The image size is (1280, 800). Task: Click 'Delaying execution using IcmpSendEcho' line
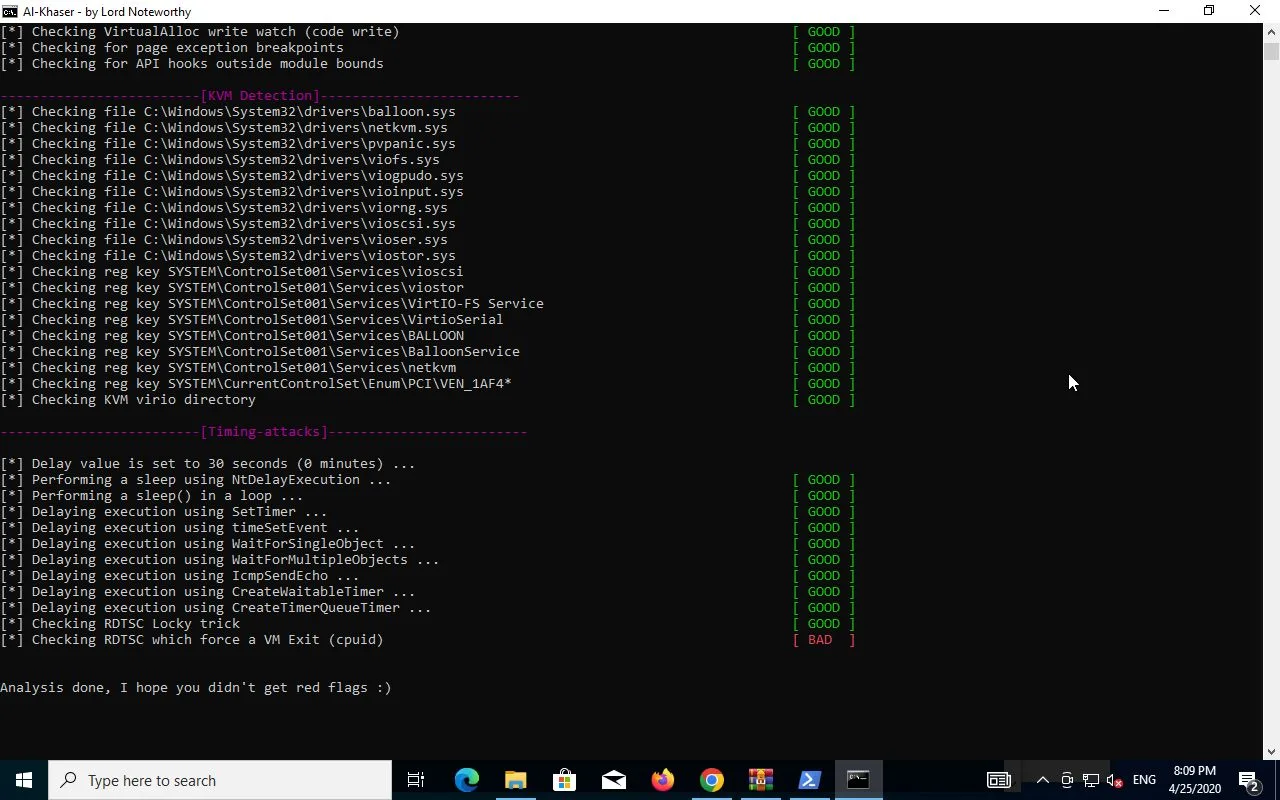click(x=180, y=576)
